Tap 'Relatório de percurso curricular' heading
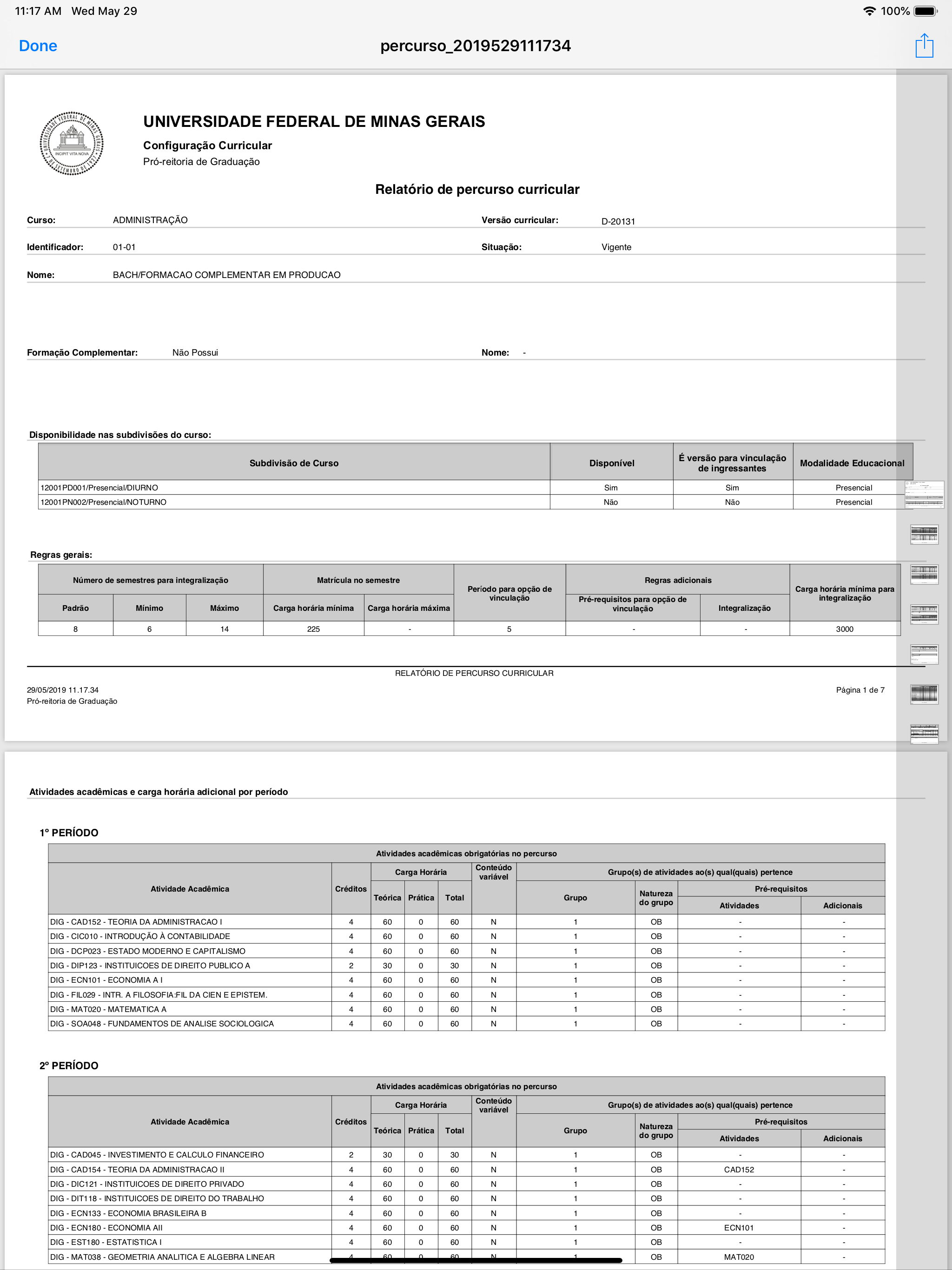The width and height of the screenshot is (952, 1270). click(477, 190)
